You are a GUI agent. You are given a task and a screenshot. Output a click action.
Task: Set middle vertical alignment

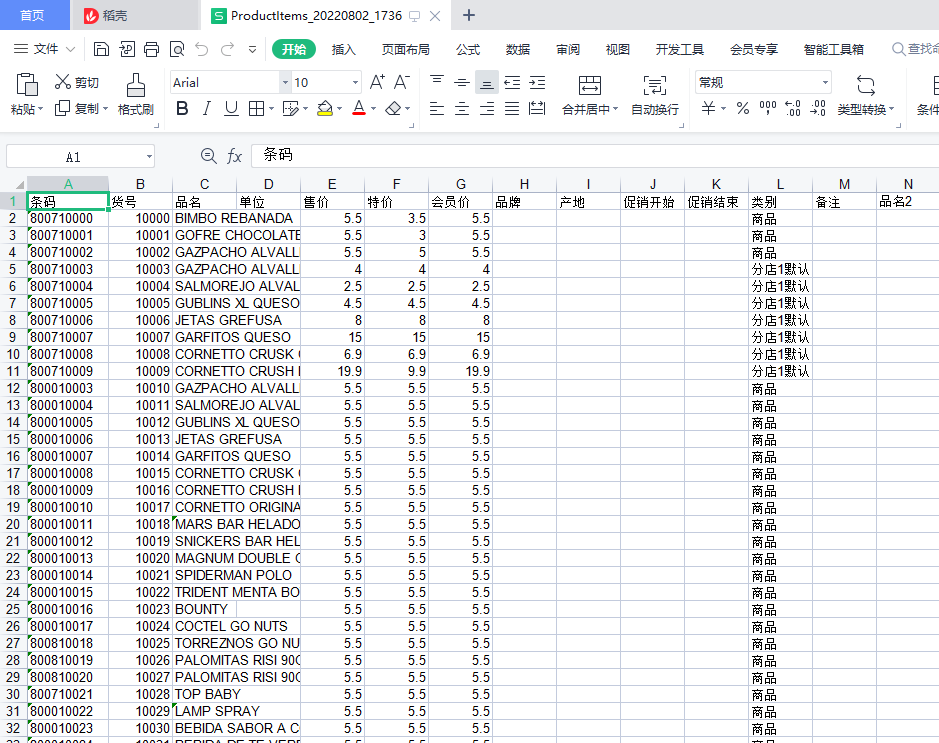point(462,82)
